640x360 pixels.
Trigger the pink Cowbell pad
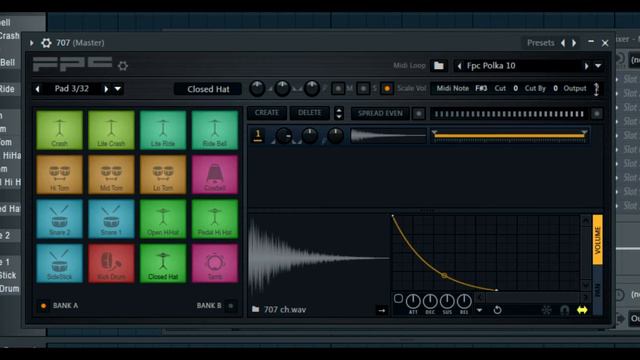click(x=215, y=175)
